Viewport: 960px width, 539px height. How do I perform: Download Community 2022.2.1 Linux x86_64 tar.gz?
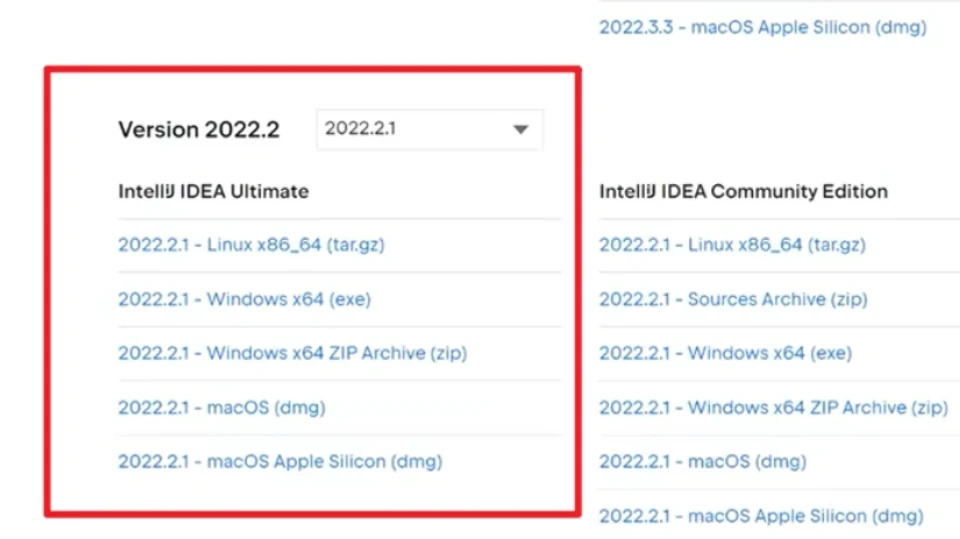(732, 245)
